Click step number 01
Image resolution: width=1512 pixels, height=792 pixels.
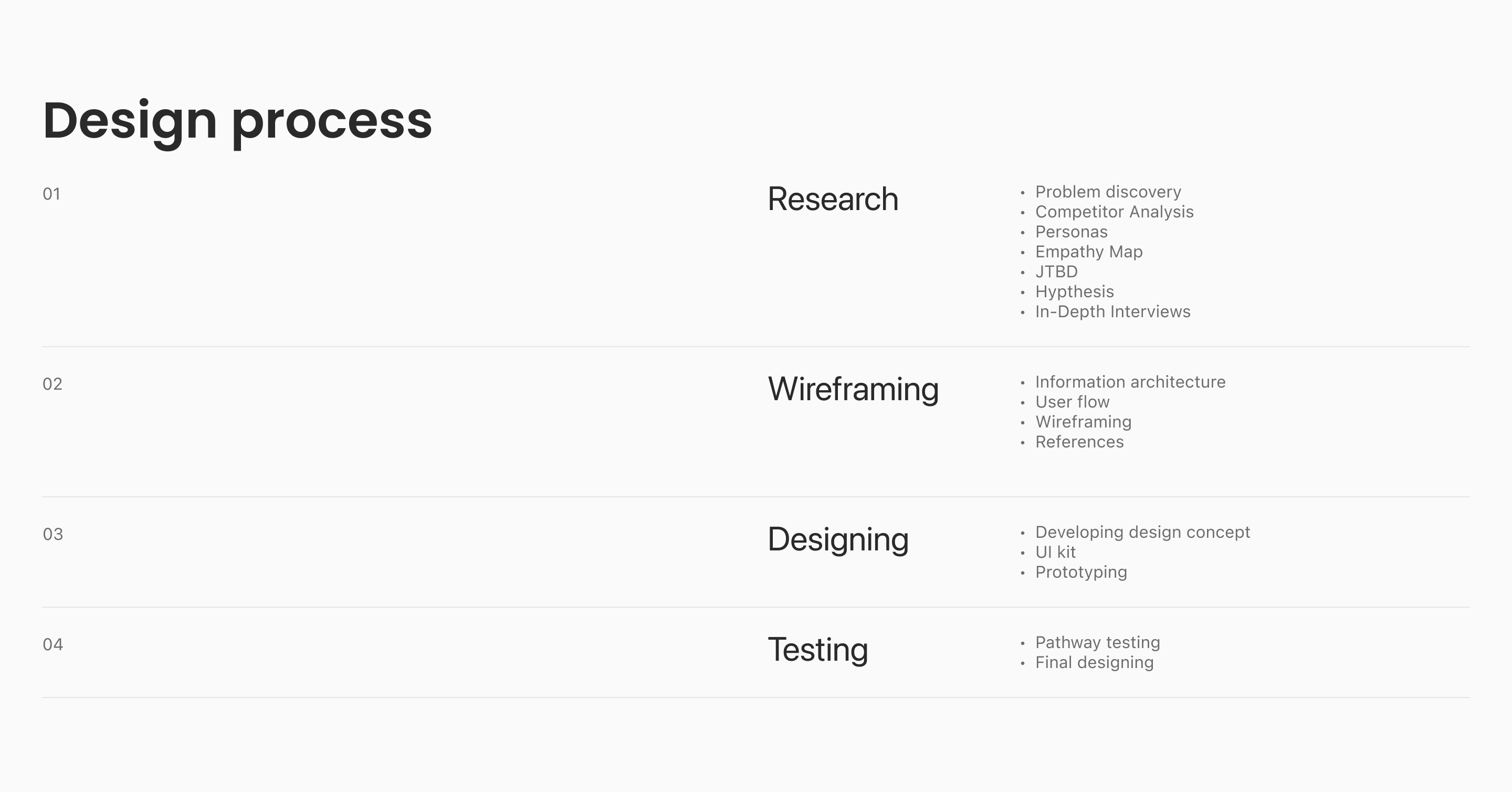click(51, 194)
